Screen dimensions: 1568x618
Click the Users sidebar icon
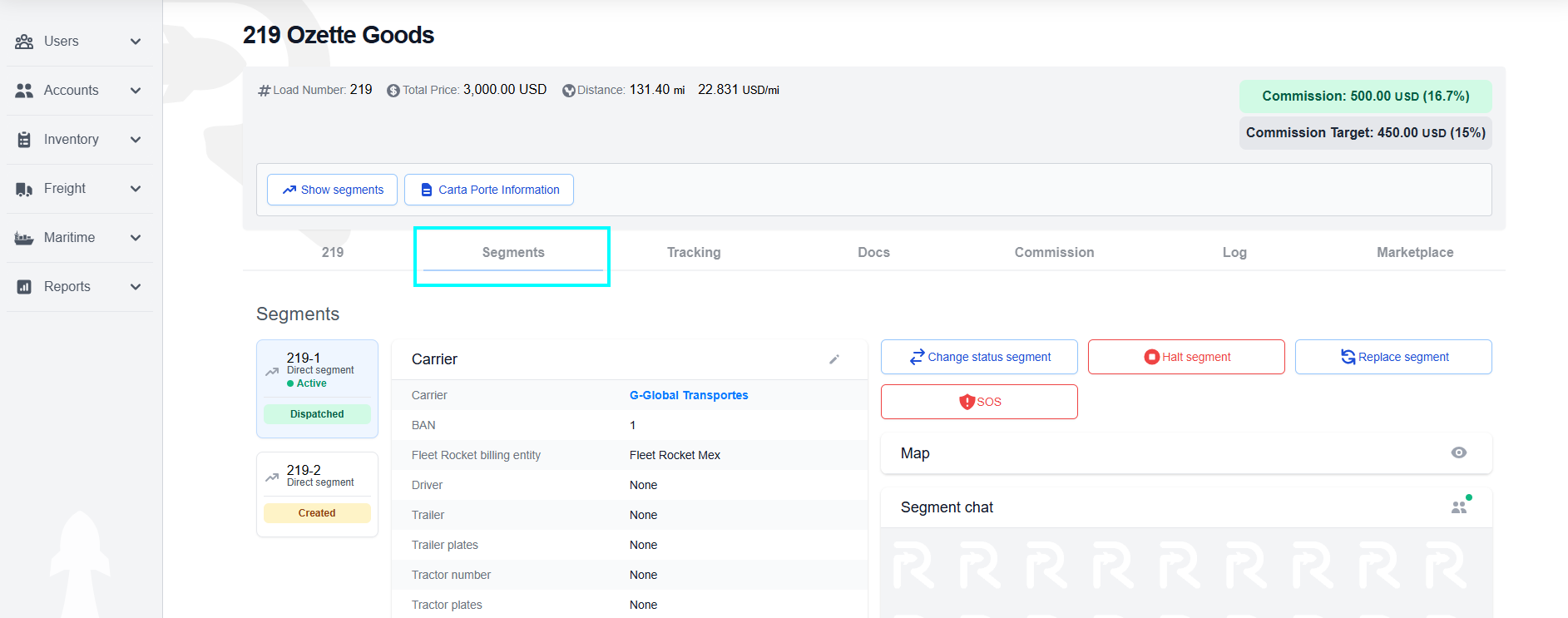coord(24,42)
